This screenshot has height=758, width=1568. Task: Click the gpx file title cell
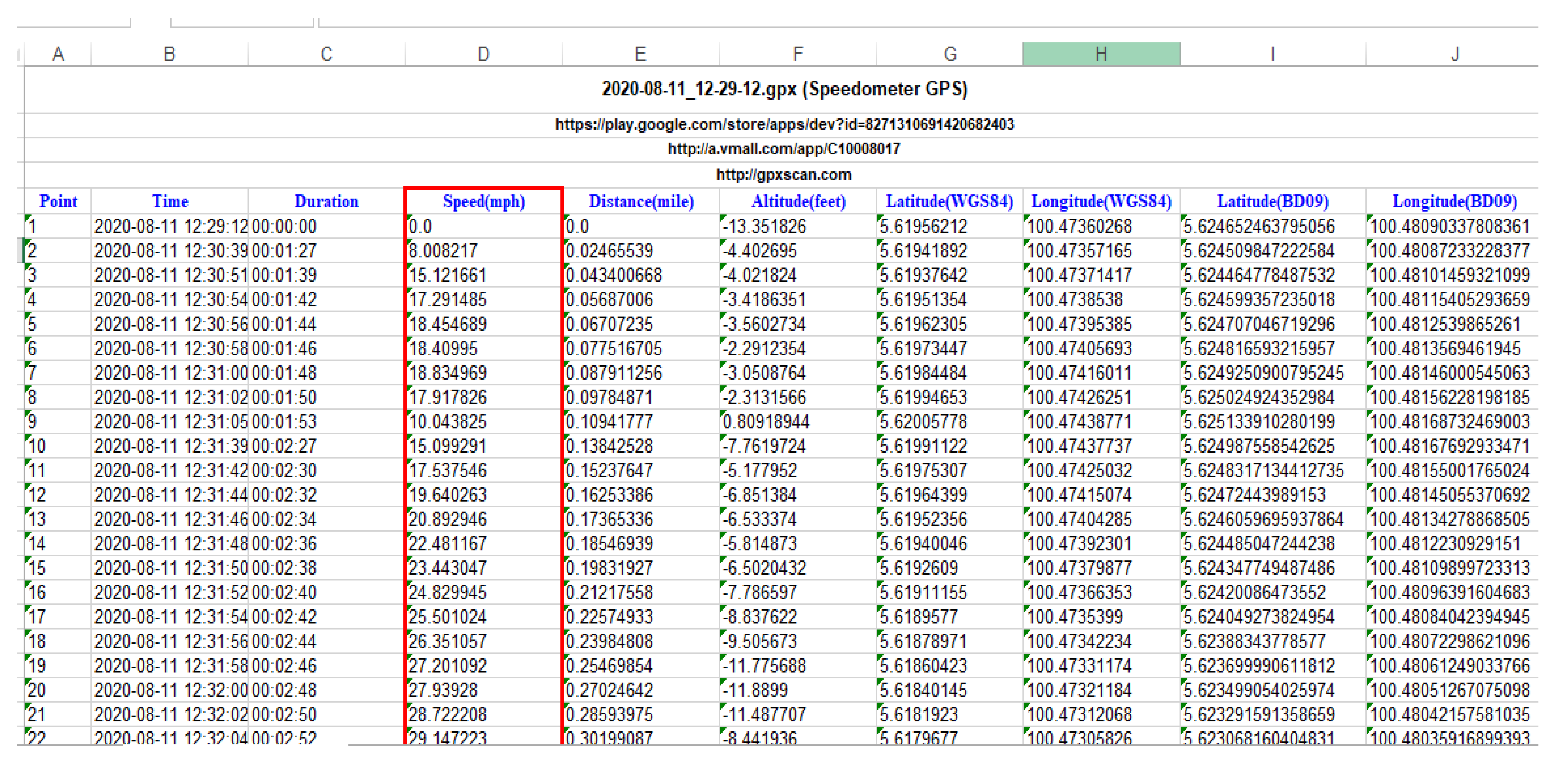[784, 89]
